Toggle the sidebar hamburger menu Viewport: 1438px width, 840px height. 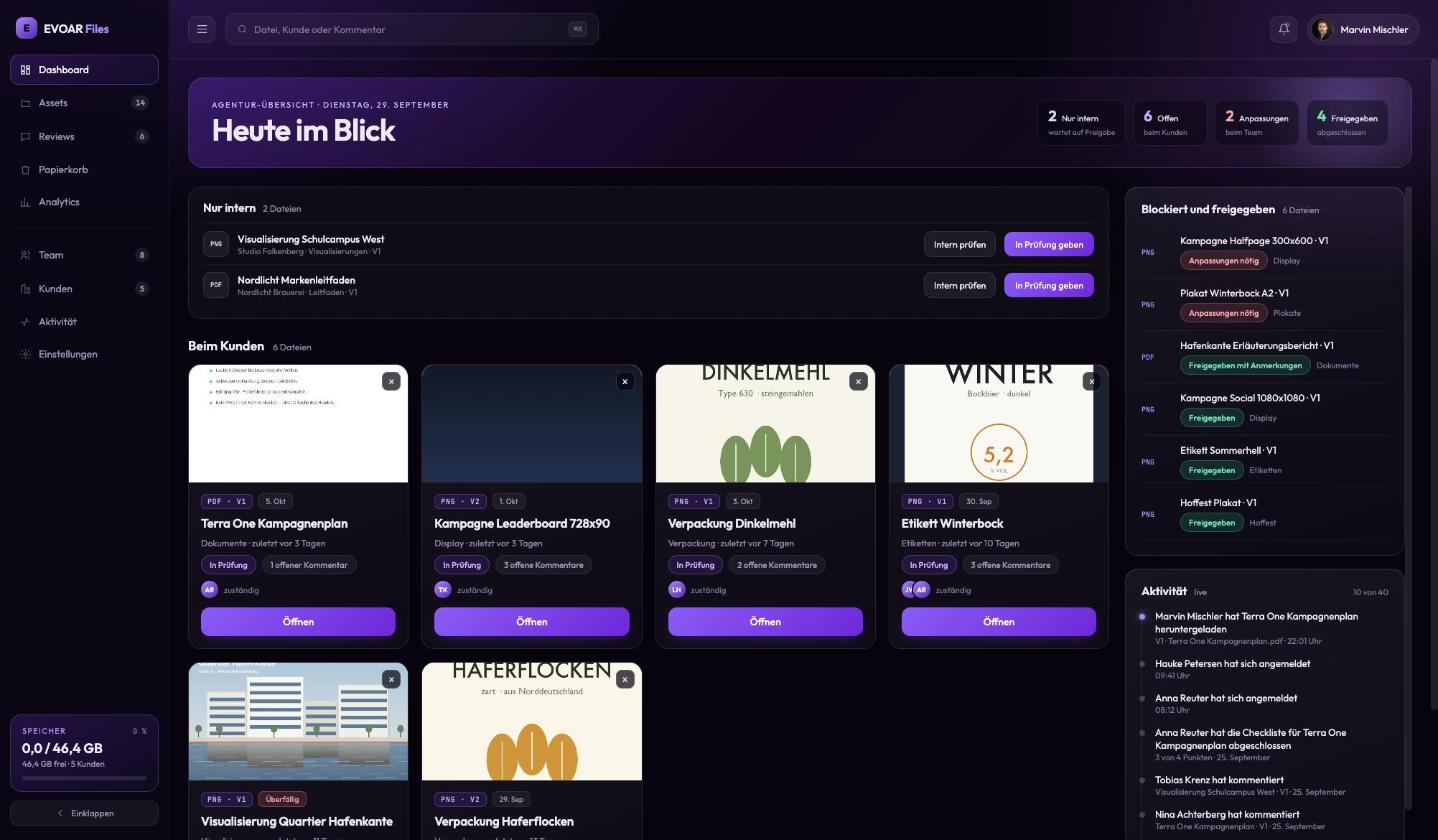[202, 29]
